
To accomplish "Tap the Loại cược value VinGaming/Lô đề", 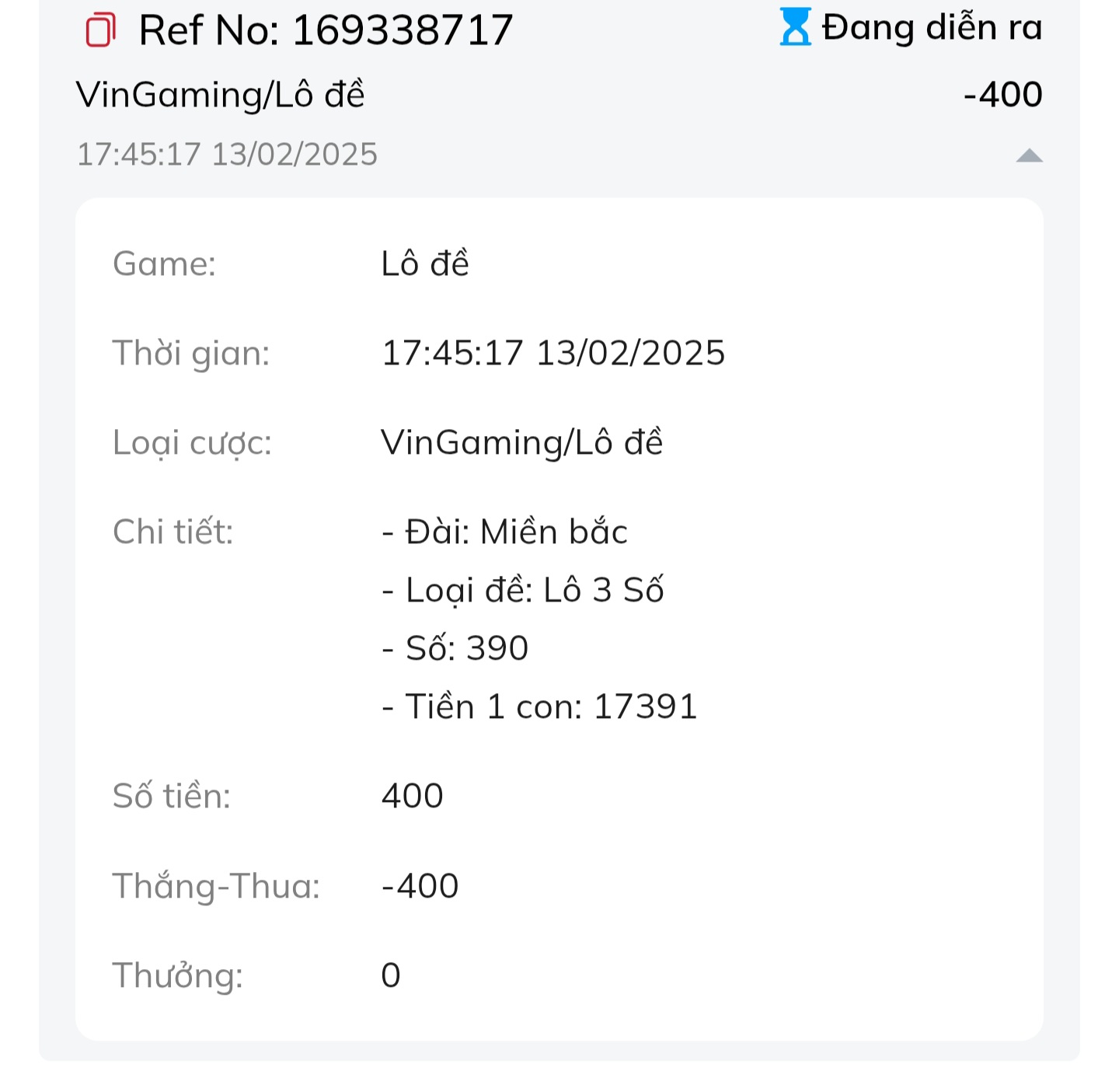I will coord(522,442).
